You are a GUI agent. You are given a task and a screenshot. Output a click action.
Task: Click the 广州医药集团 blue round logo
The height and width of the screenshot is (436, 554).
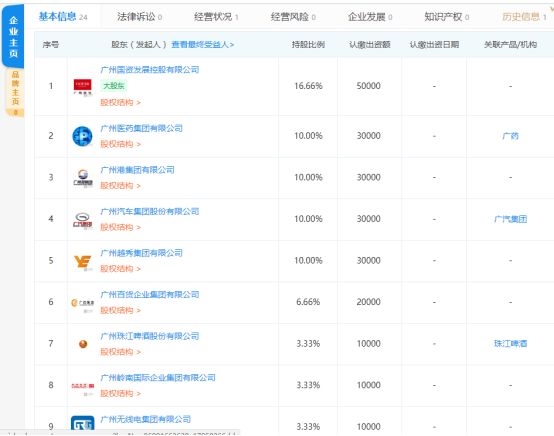pyautogui.click(x=82, y=136)
